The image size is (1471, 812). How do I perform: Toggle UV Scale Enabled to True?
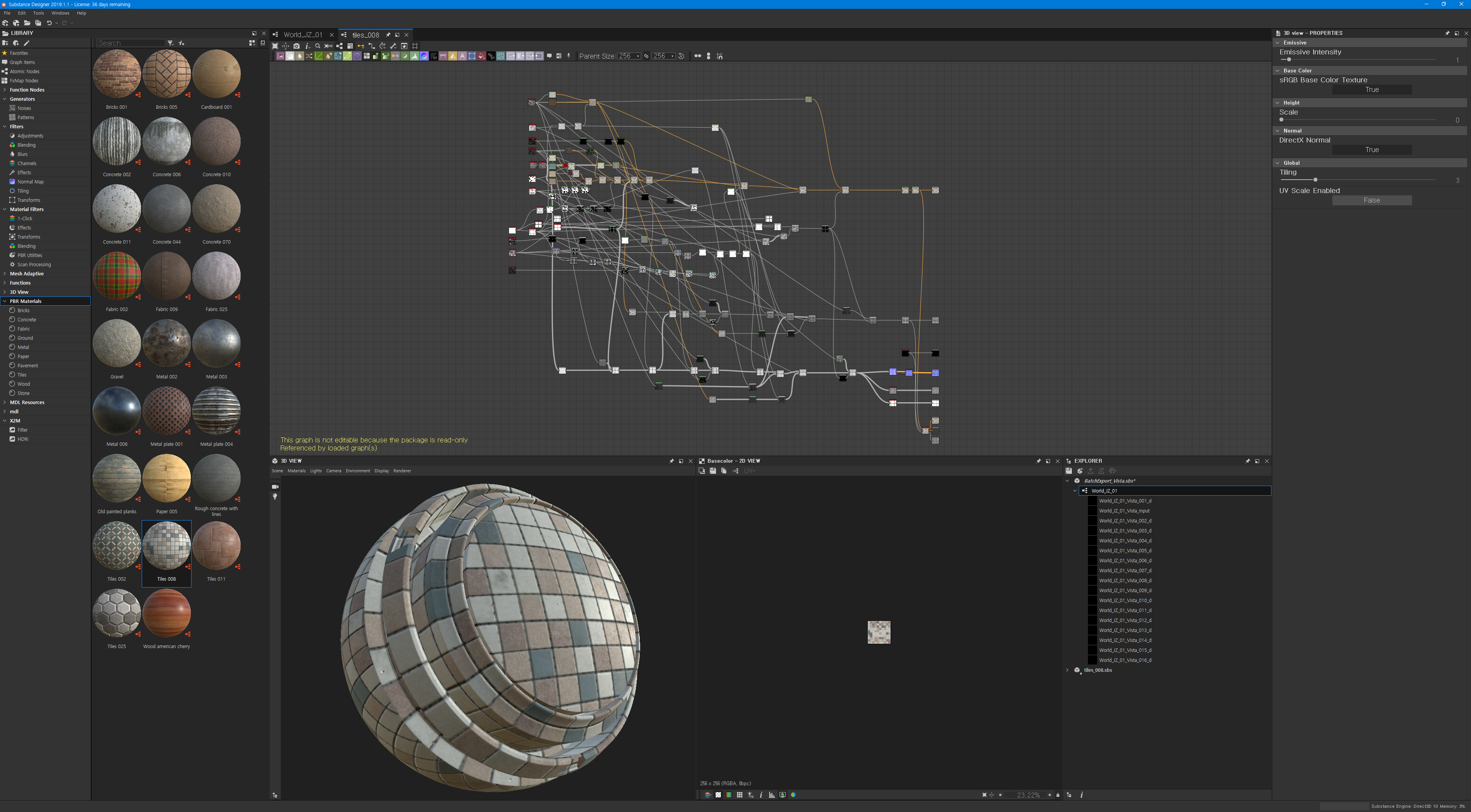click(1372, 200)
